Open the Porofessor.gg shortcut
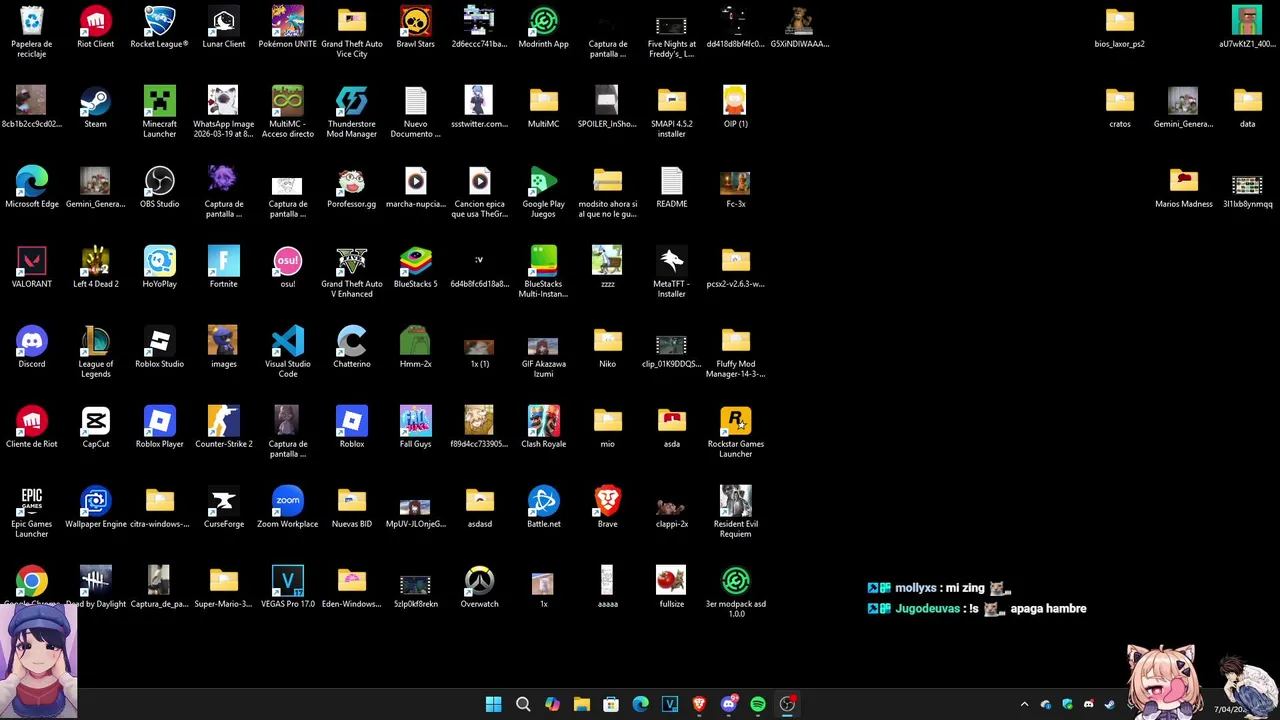This screenshot has width=1280, height=720. 351,187
